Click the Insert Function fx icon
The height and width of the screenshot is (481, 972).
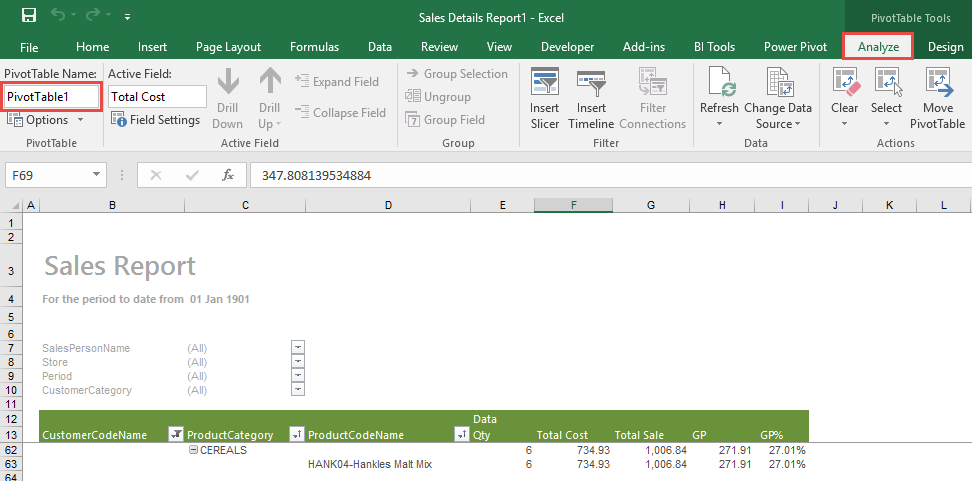[x=228, y=175]
